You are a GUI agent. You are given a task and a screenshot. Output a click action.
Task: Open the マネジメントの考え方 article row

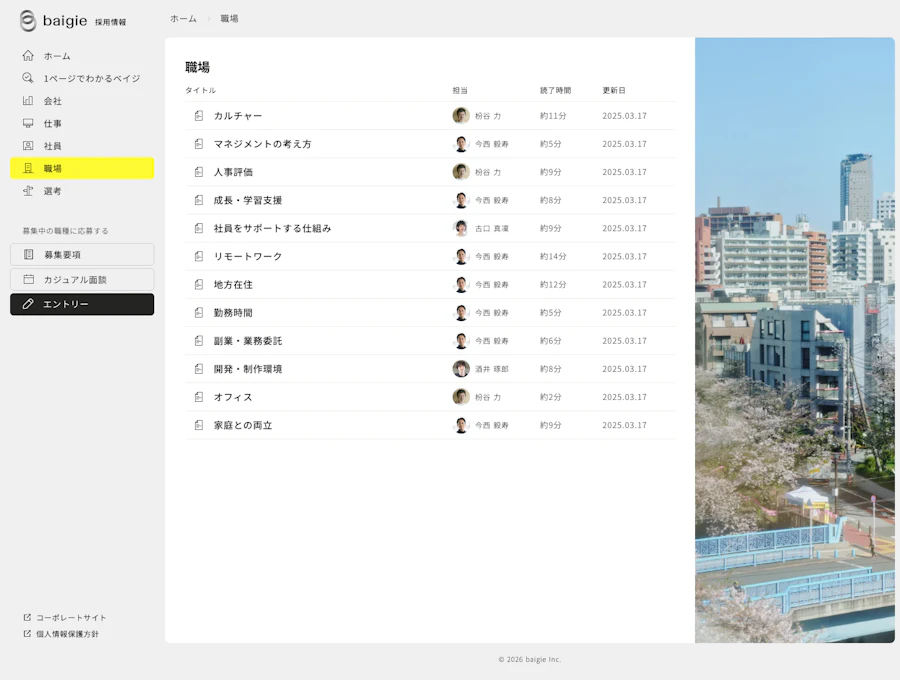[430, 144]
